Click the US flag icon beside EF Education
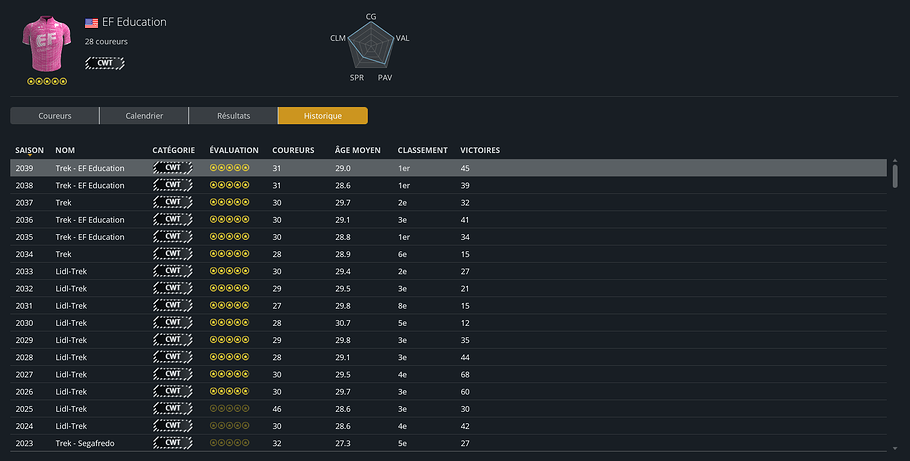The image size is (910, 461). coord(91,23)
